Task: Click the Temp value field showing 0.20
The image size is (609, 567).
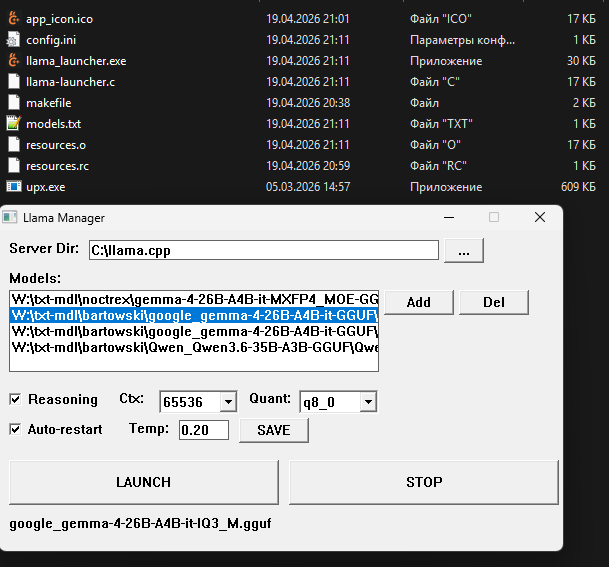Action: click(204, 430)
